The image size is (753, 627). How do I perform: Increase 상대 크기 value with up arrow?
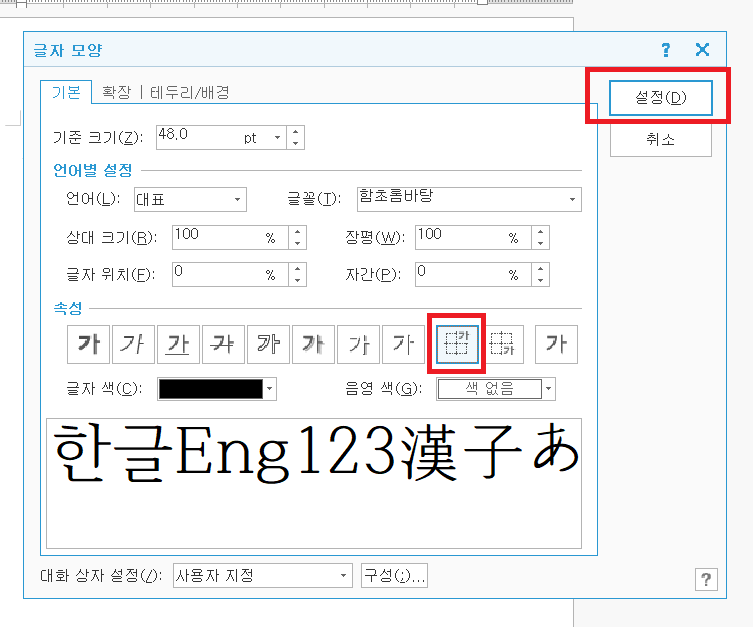[x=298, y=231]
